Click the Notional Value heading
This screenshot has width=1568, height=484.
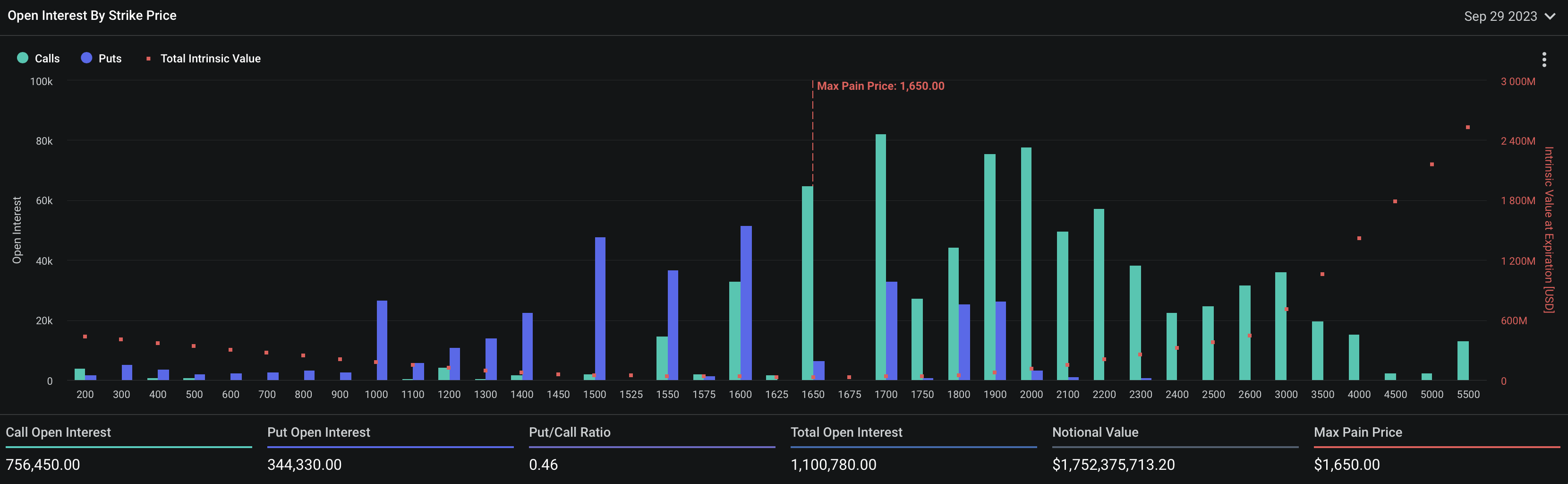tap(1094, 432)
